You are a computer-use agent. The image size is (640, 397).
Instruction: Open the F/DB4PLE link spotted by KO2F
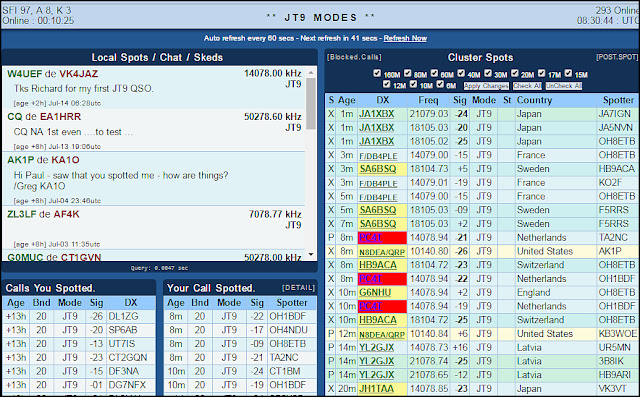point(378,183)
